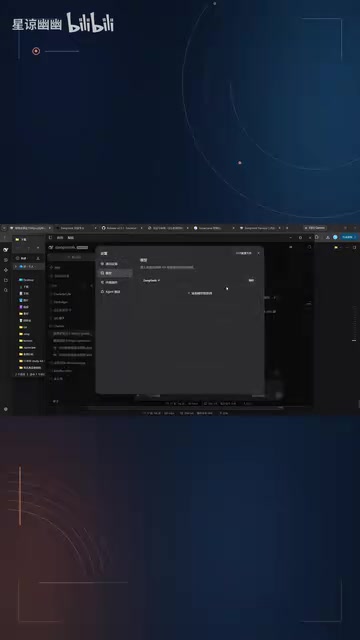The height and width of the screenshot is (640, 360).
Task: Click the search icon in left sidebar
Action: pyautogui.click(x=6, y=290)
